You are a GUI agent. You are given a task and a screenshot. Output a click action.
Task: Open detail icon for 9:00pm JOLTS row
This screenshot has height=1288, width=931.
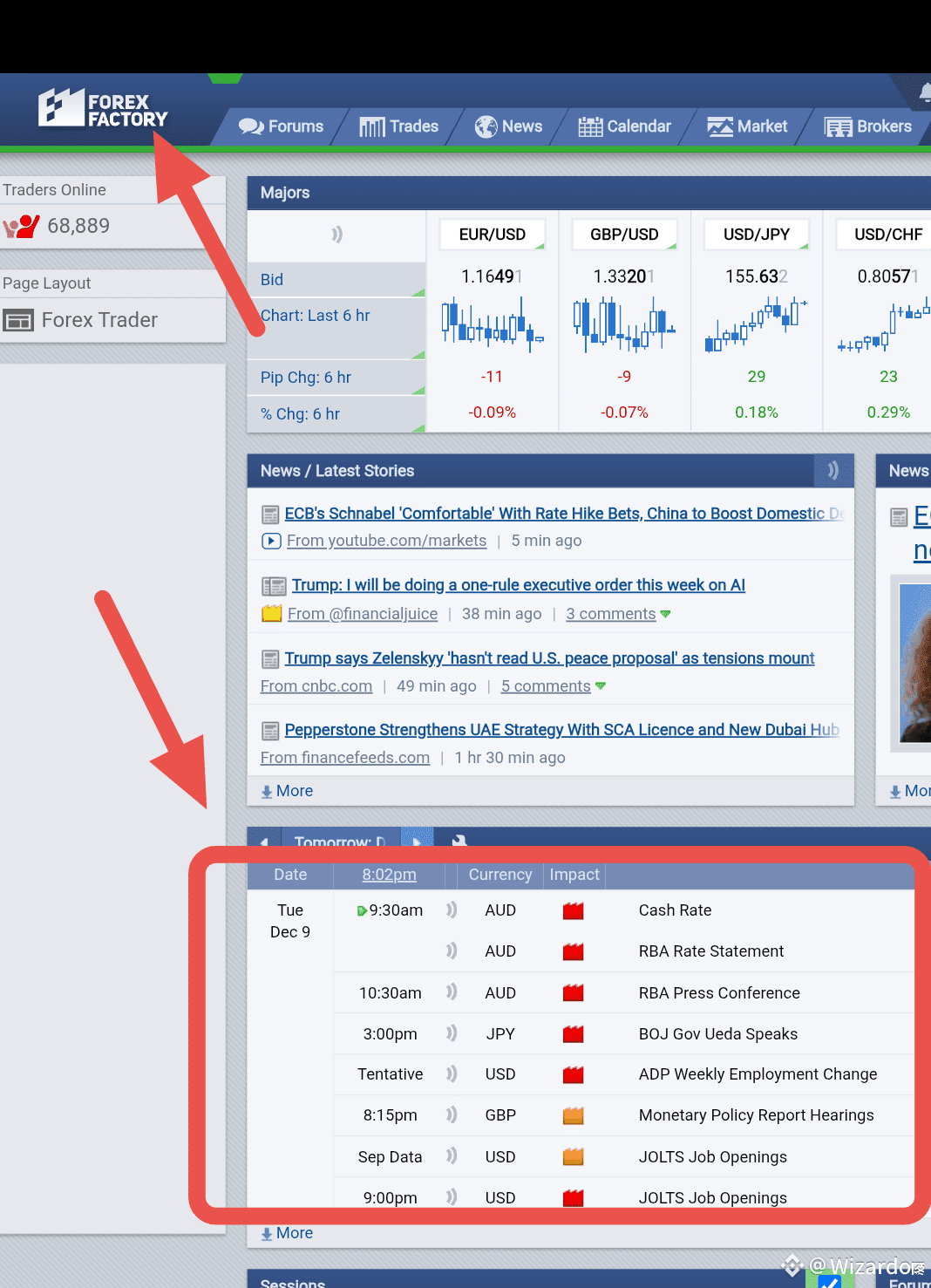pos(452,1197)
